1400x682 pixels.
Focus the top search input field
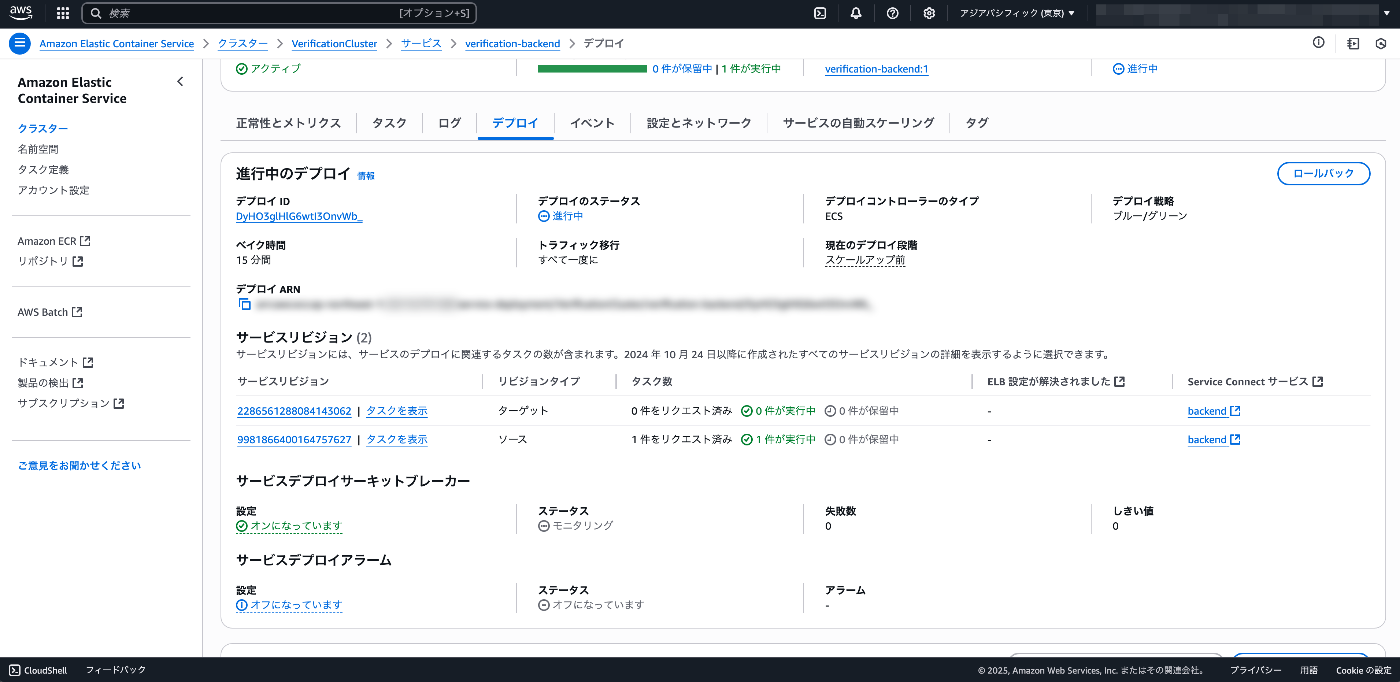coord(278,13)
